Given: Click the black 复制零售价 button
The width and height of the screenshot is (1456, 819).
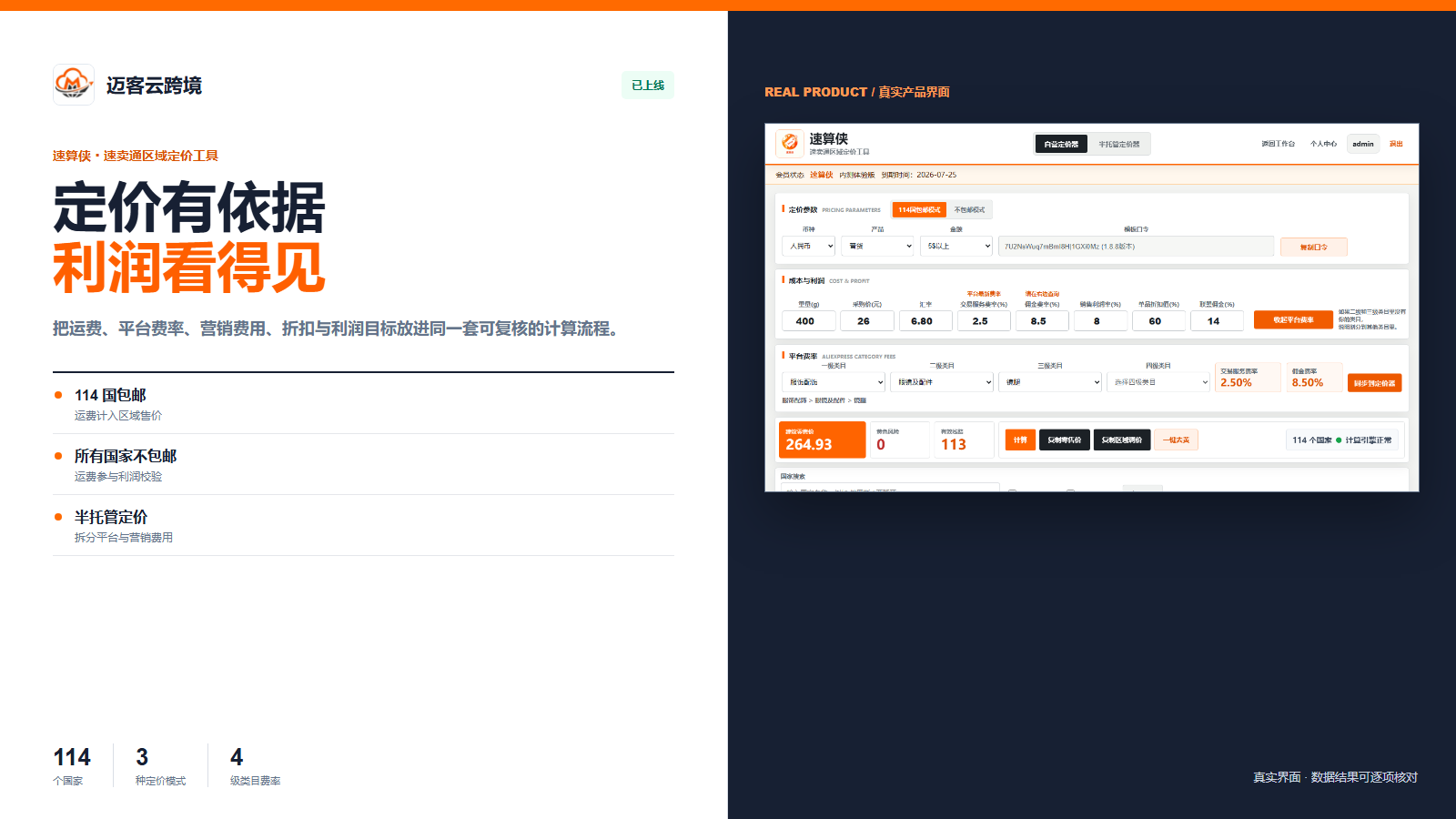Looking at the screenshot, I should [x=1064, y=440].
